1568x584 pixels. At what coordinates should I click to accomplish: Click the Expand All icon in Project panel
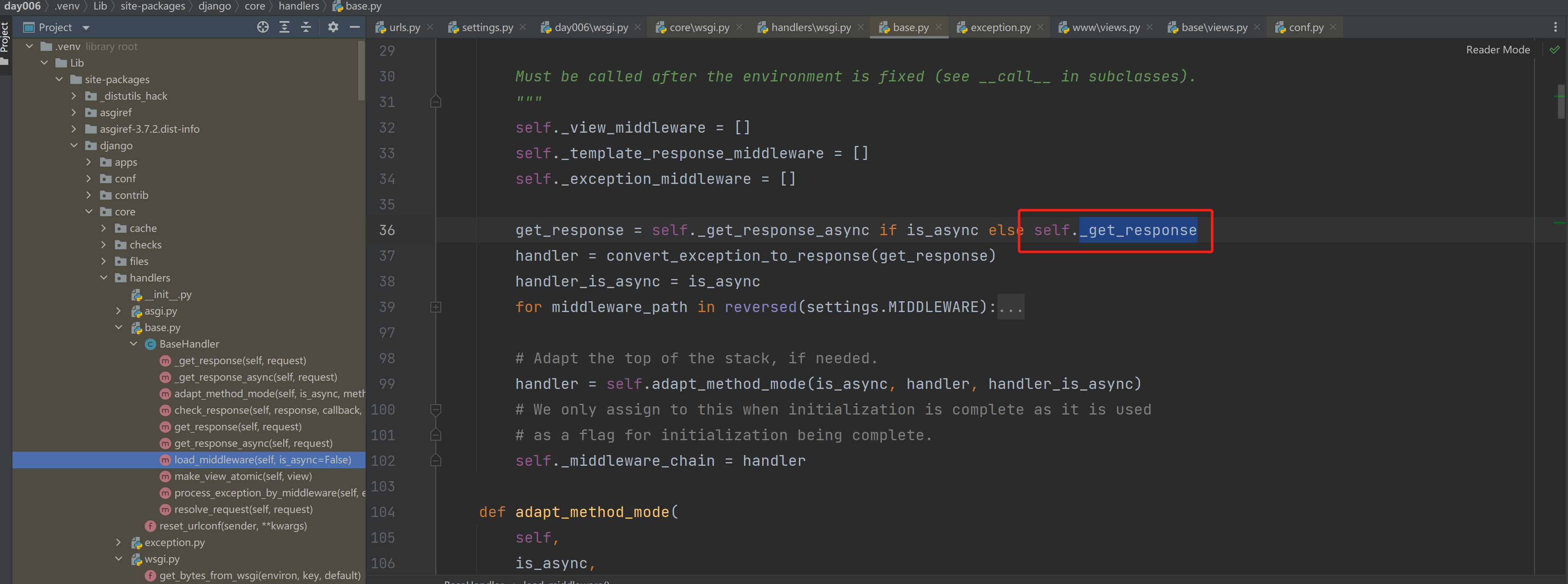tap(284, 27)
